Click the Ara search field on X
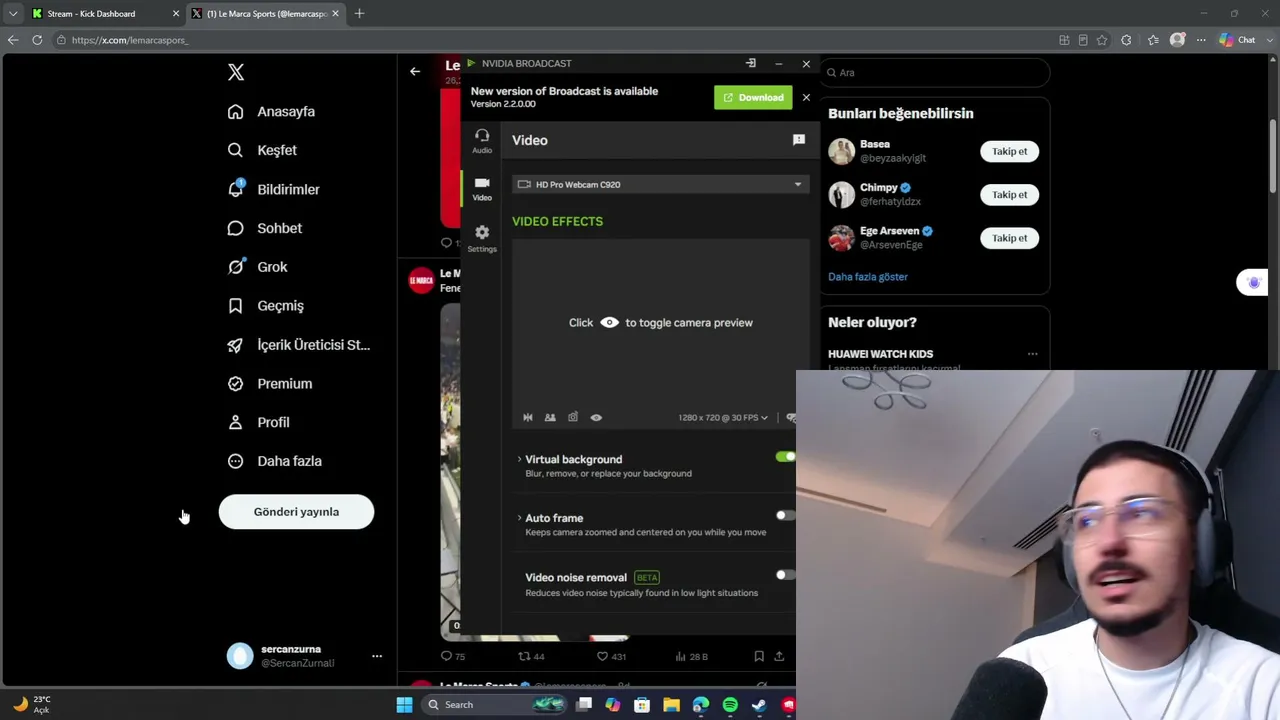This screenshot has height=720, width=1280. pos(935,72)
